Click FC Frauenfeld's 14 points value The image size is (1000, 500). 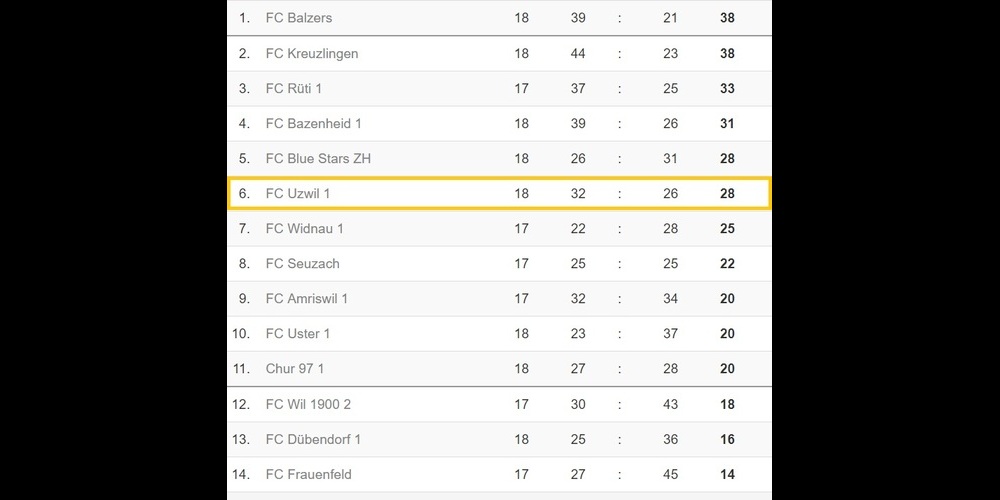(x=727, y=474)
